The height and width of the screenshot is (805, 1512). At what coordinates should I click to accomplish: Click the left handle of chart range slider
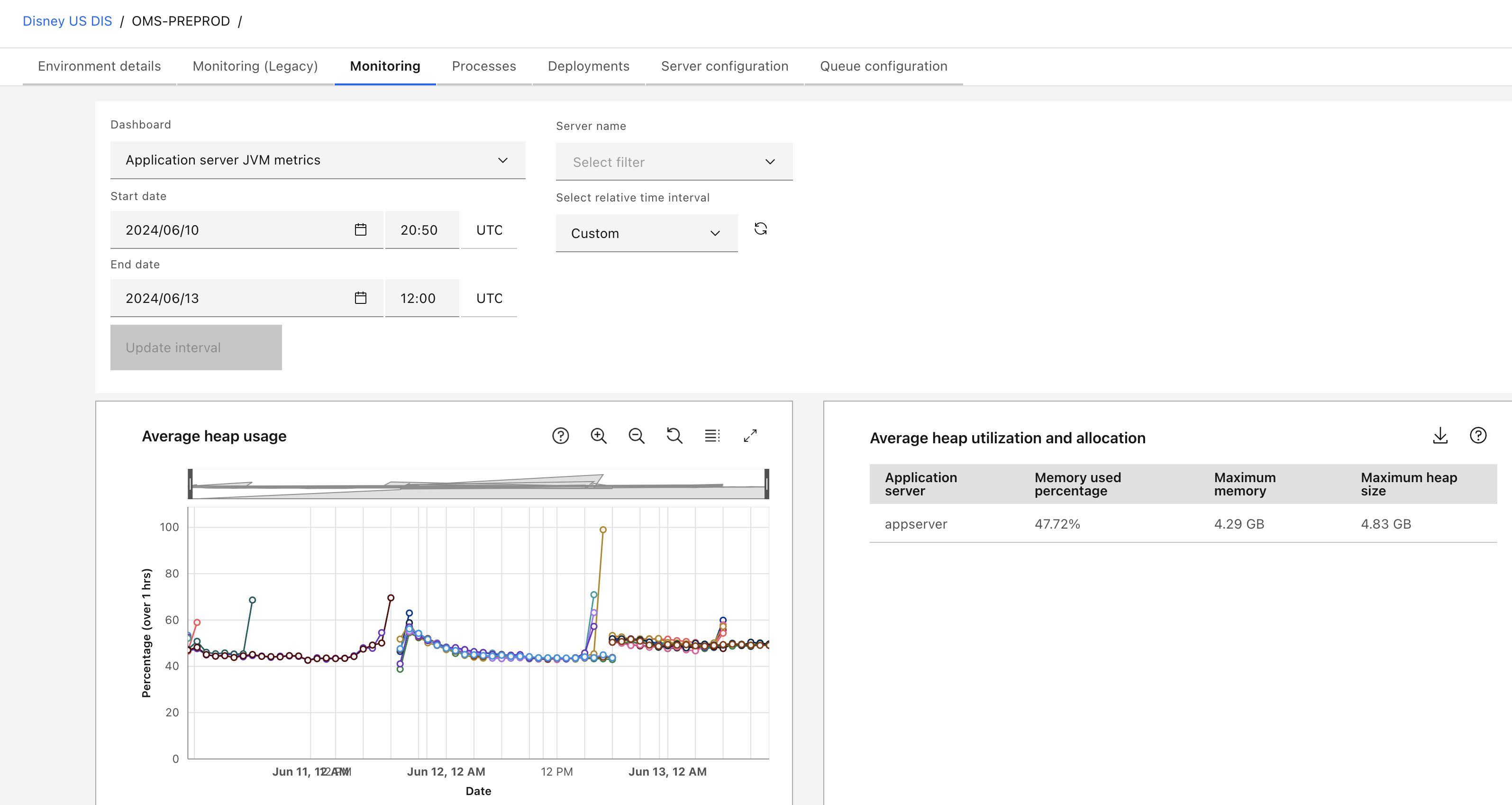coord(190,484)
